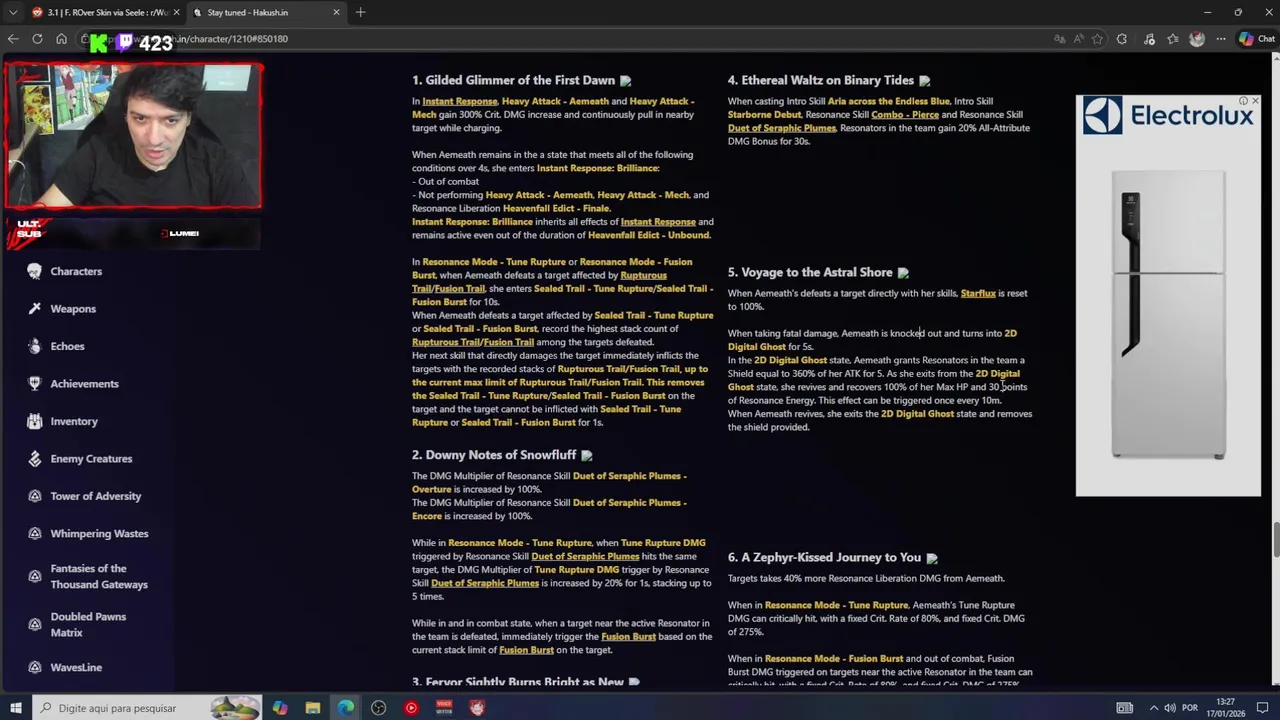Screen dimensions: 1280x720
Task: Click the Electrolux ad info icon
Action: [1244, 101]
